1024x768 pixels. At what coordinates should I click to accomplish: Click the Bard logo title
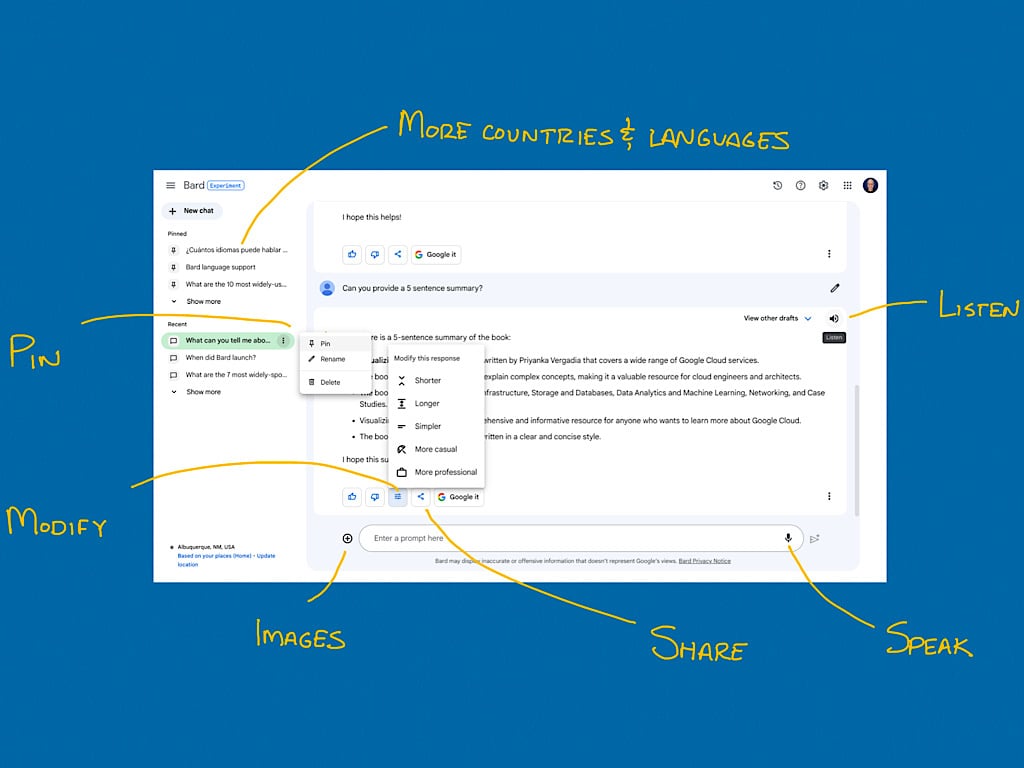click(194, 185)
